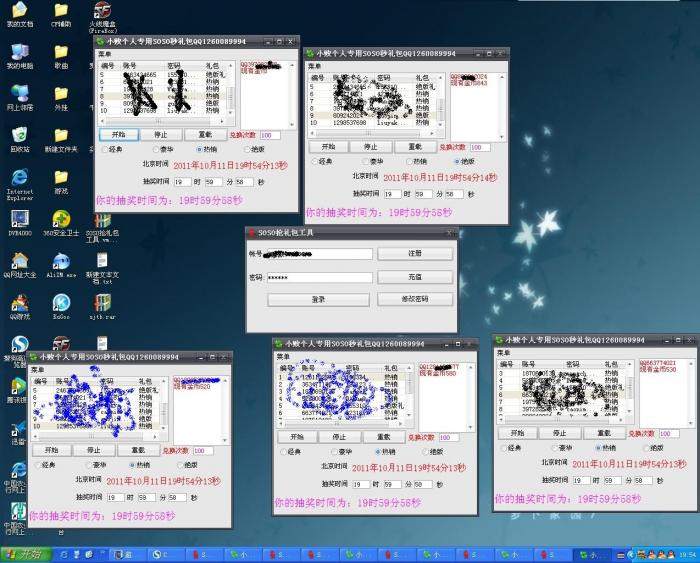Focus the 帐号 field in SOSO抢礼包工具 window
Screen dimensions: 700x563
(x=320, y=254)
